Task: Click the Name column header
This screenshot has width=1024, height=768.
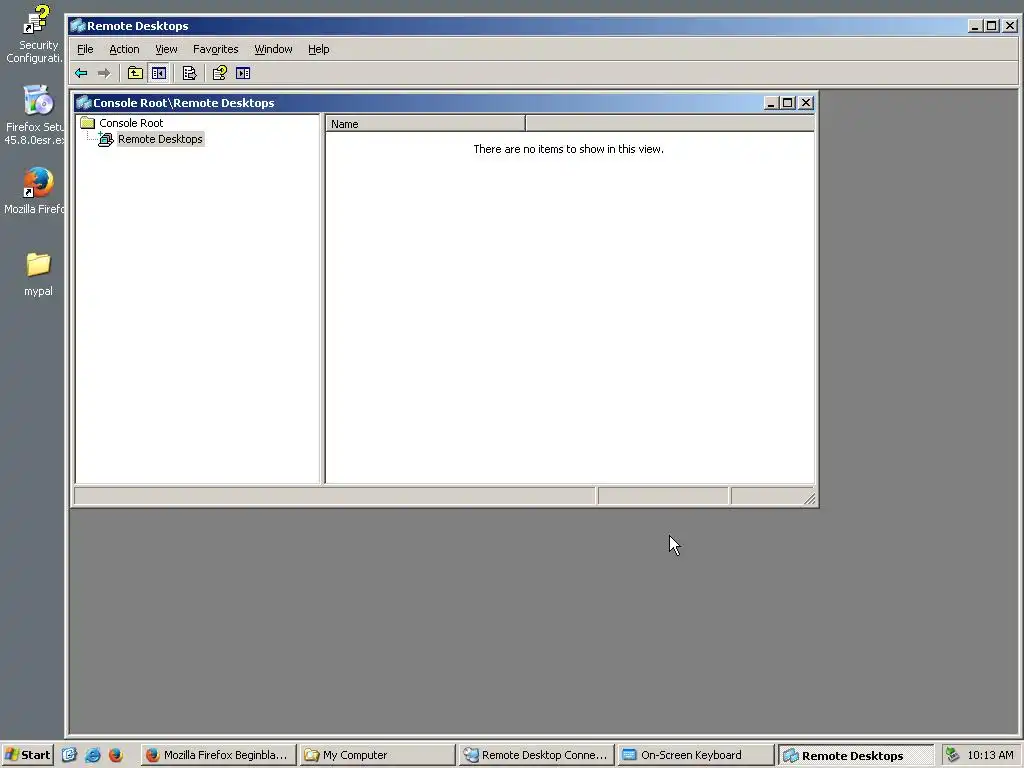Action: pos(425,123)
